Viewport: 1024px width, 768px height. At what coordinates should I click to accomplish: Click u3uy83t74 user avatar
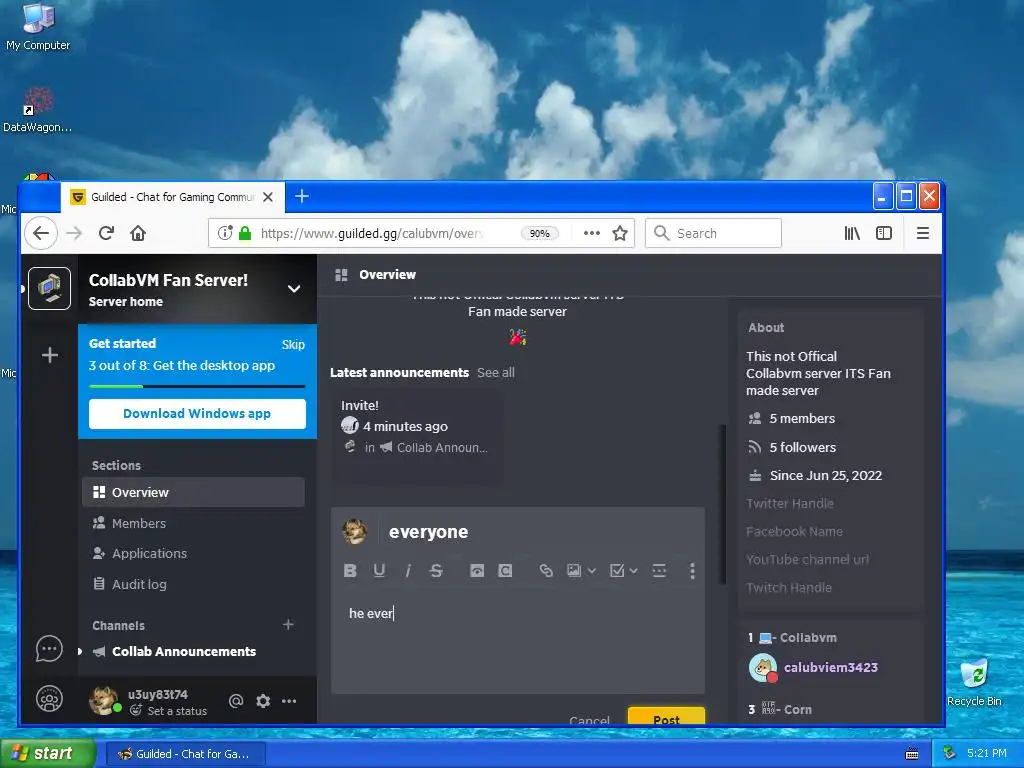coord(104,701)
